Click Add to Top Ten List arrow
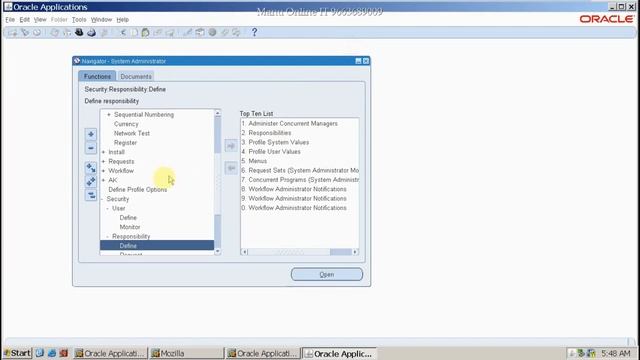The image size is (640, 360). (x=231, y=146)
